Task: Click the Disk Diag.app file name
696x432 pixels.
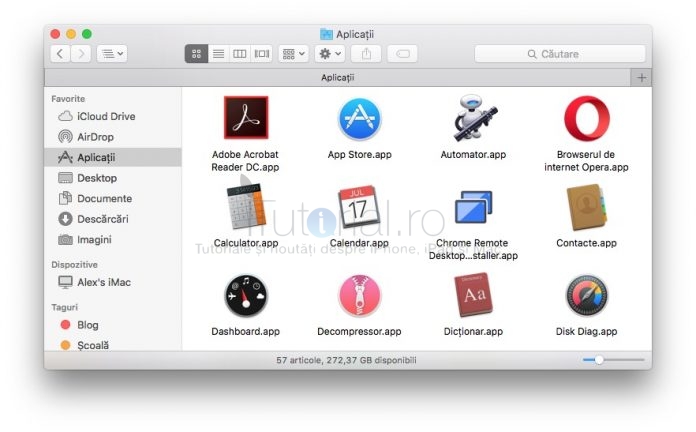Action: (x=586, y=331)
